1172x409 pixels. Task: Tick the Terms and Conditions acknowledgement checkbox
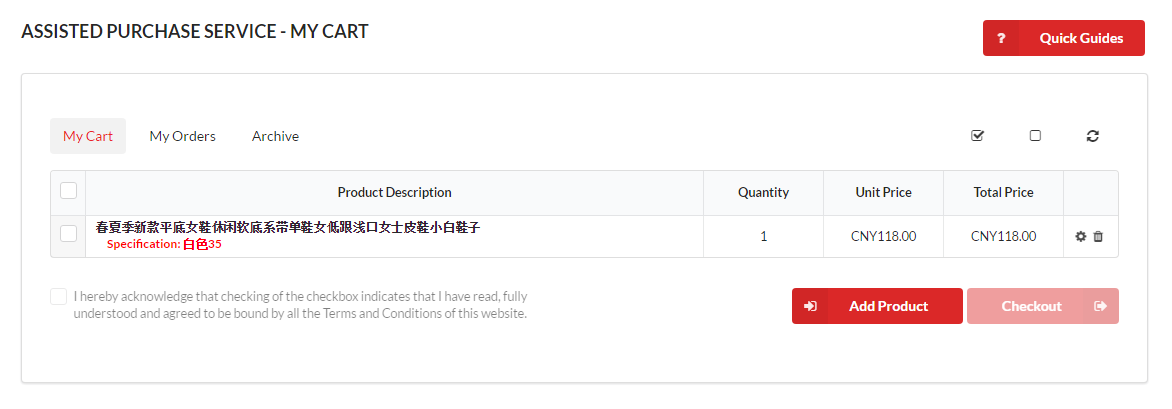coord(58,297)
